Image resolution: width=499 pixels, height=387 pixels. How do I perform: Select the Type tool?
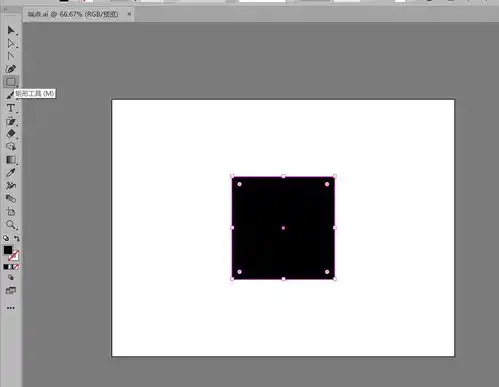(x=11, y=108)
